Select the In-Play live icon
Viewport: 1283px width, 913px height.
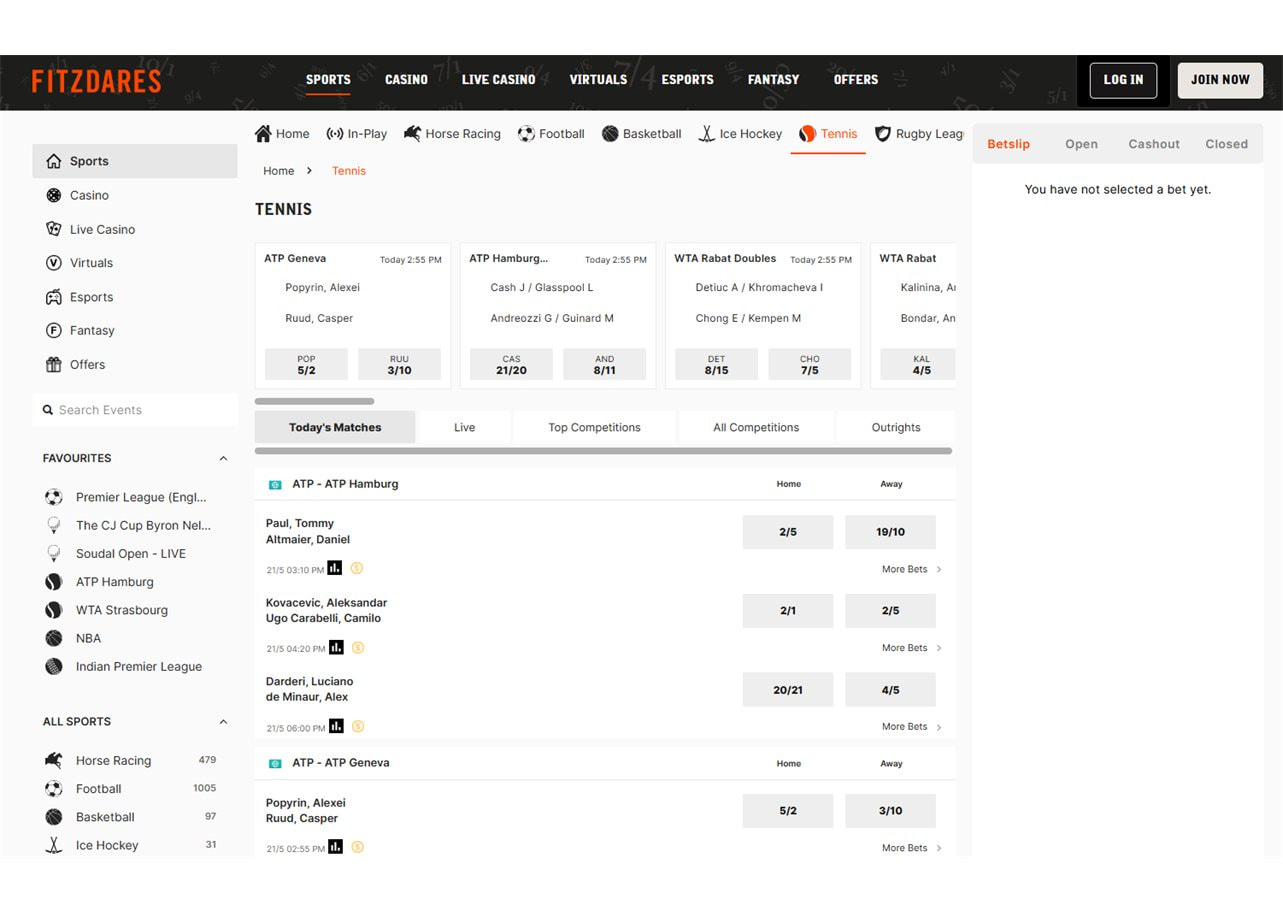click(x=335, y=134)
